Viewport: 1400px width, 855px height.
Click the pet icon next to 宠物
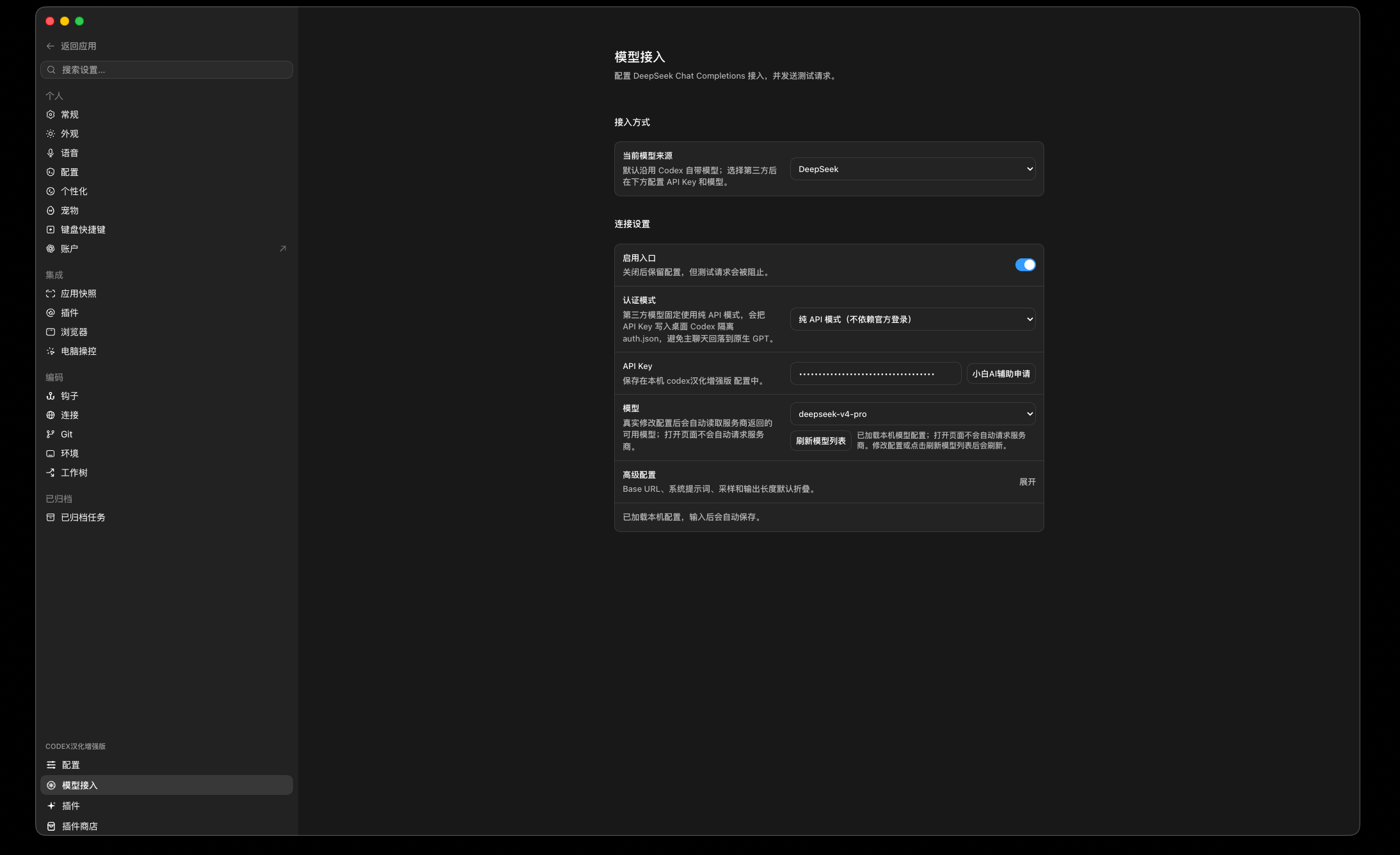[51, 210]
